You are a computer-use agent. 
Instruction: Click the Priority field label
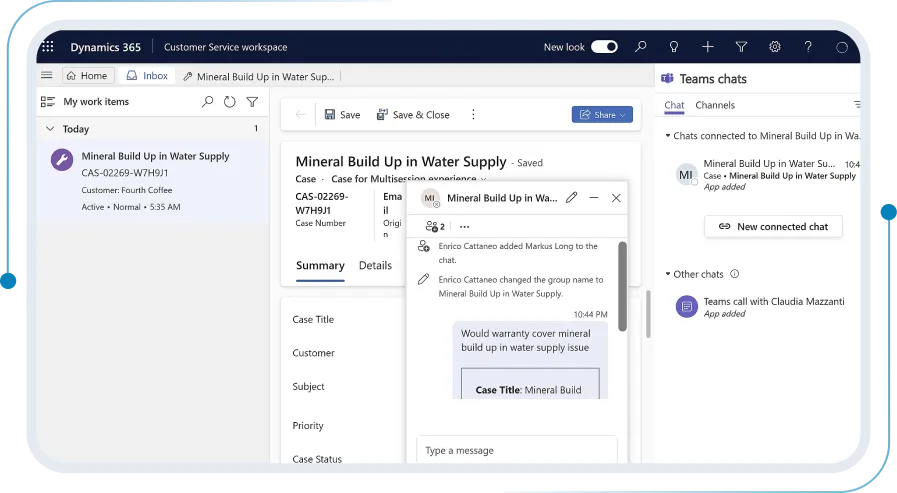tap(308, 426)
